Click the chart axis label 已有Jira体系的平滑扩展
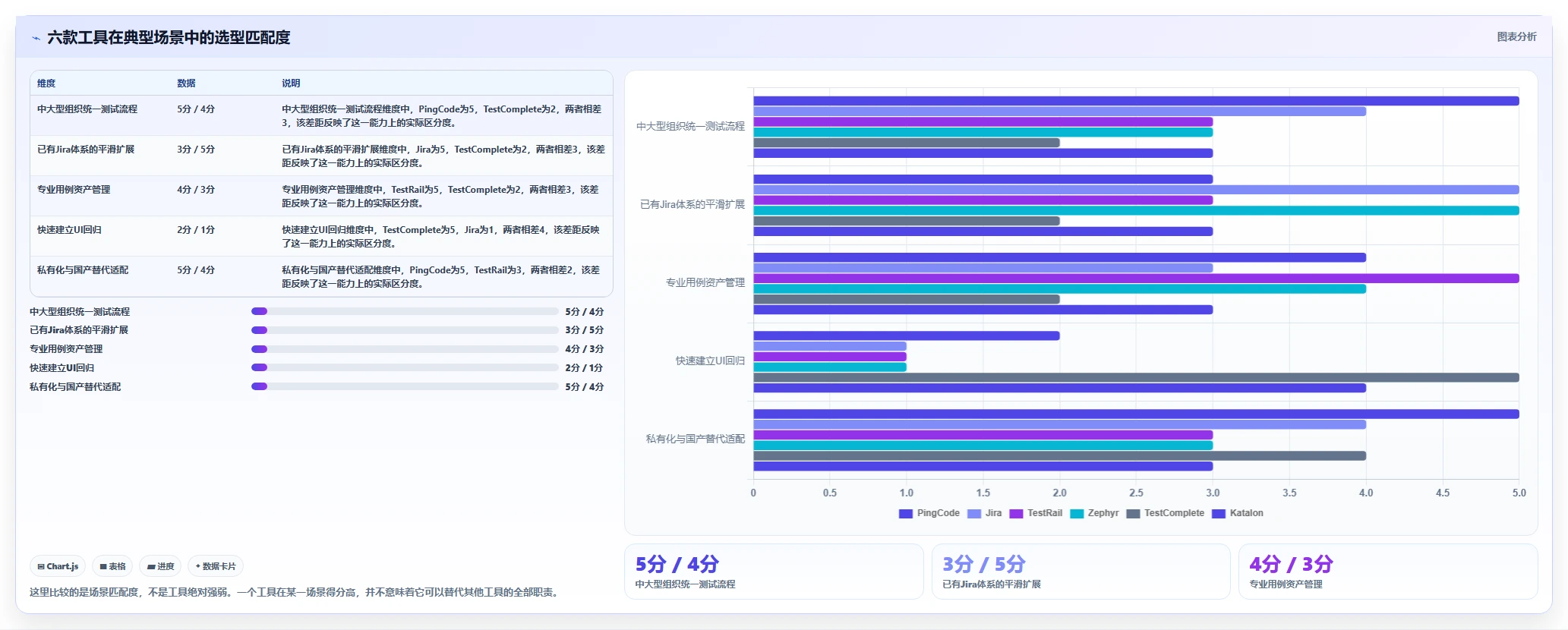 [x=693, y=205]
